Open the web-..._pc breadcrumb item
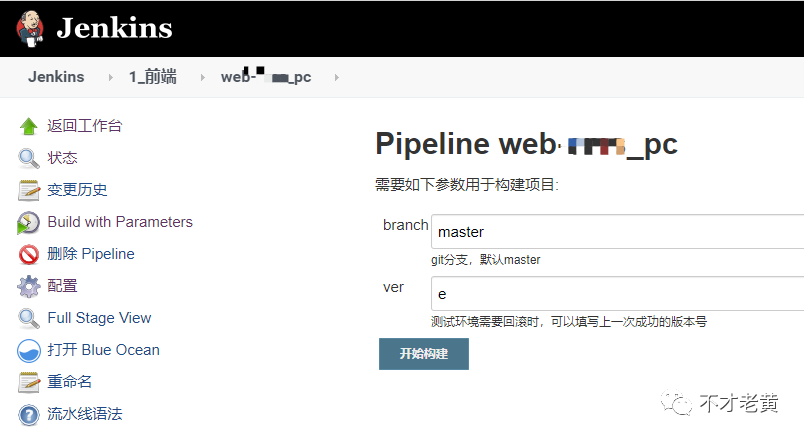The height and width of the screenshot is (438, 804). point(266,77)
